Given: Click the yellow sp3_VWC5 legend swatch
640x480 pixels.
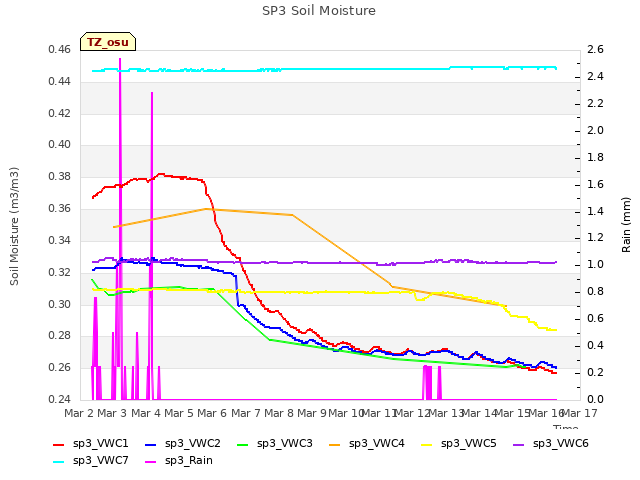Looking at the screenshot, I should [427, 444].
